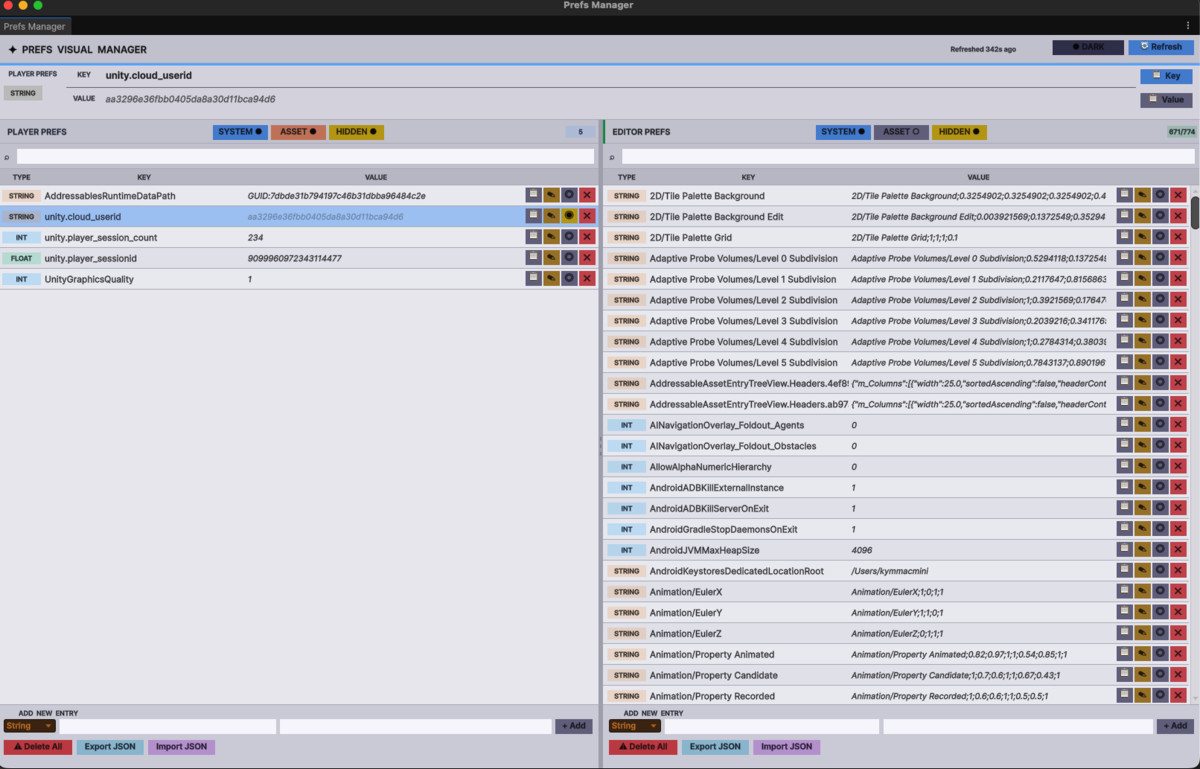Copy the AndroidJVMMaxHeapSize entry with its clipboard icon

pos(1125,550)
